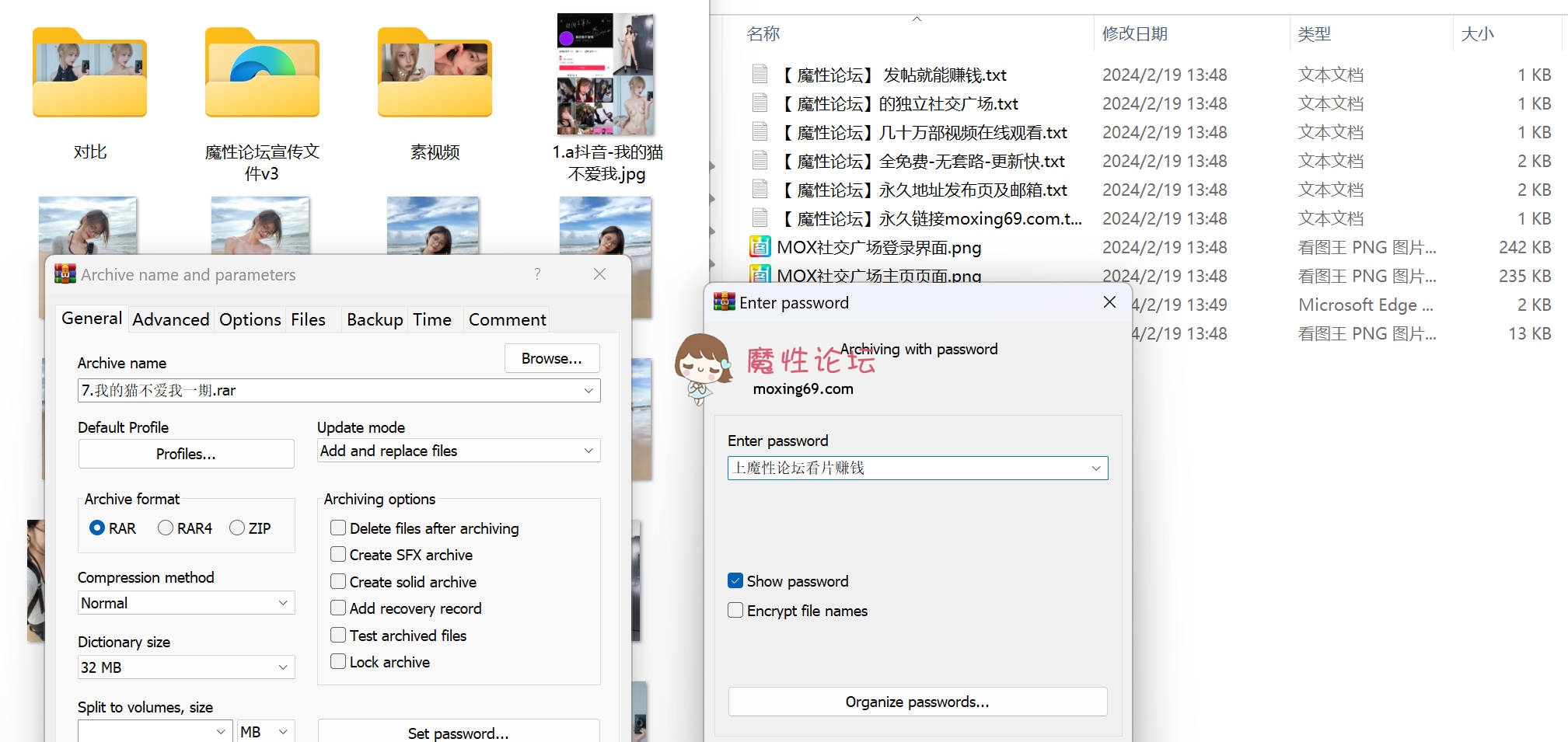Image resolution: width=1568 pixels, height=742 pixels.
Task: Close the Enter password dialog
Action: click(1109, 302)
